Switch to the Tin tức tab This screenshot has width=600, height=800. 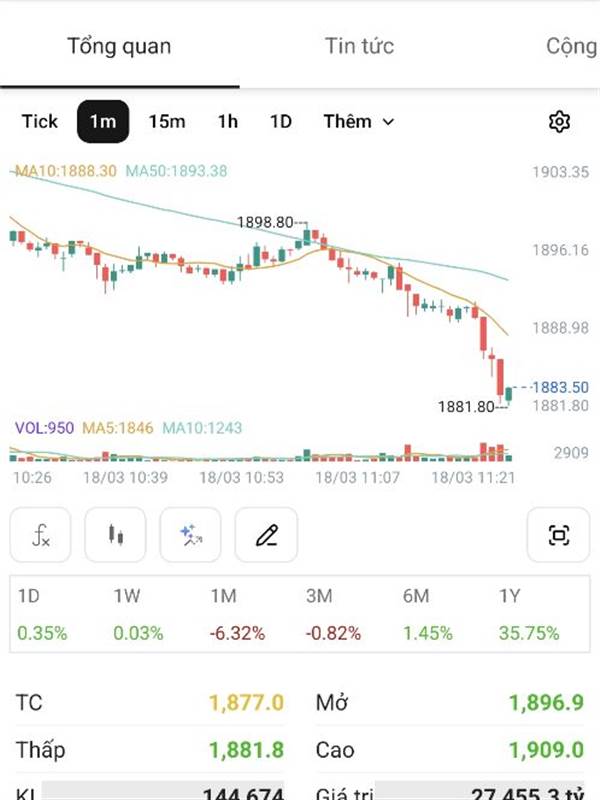click(x=359, y=46)
